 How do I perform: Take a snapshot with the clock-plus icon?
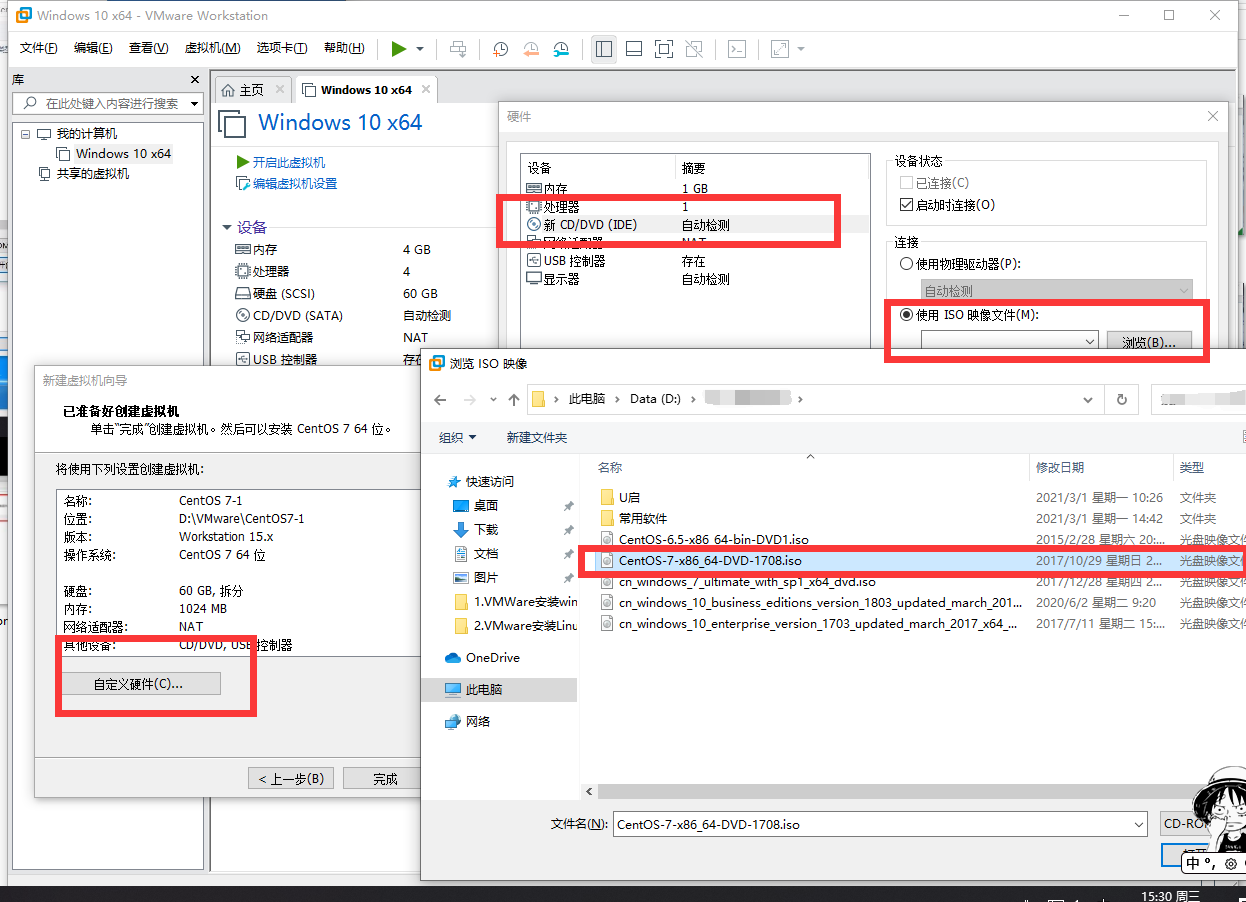[x=500, y=48]
